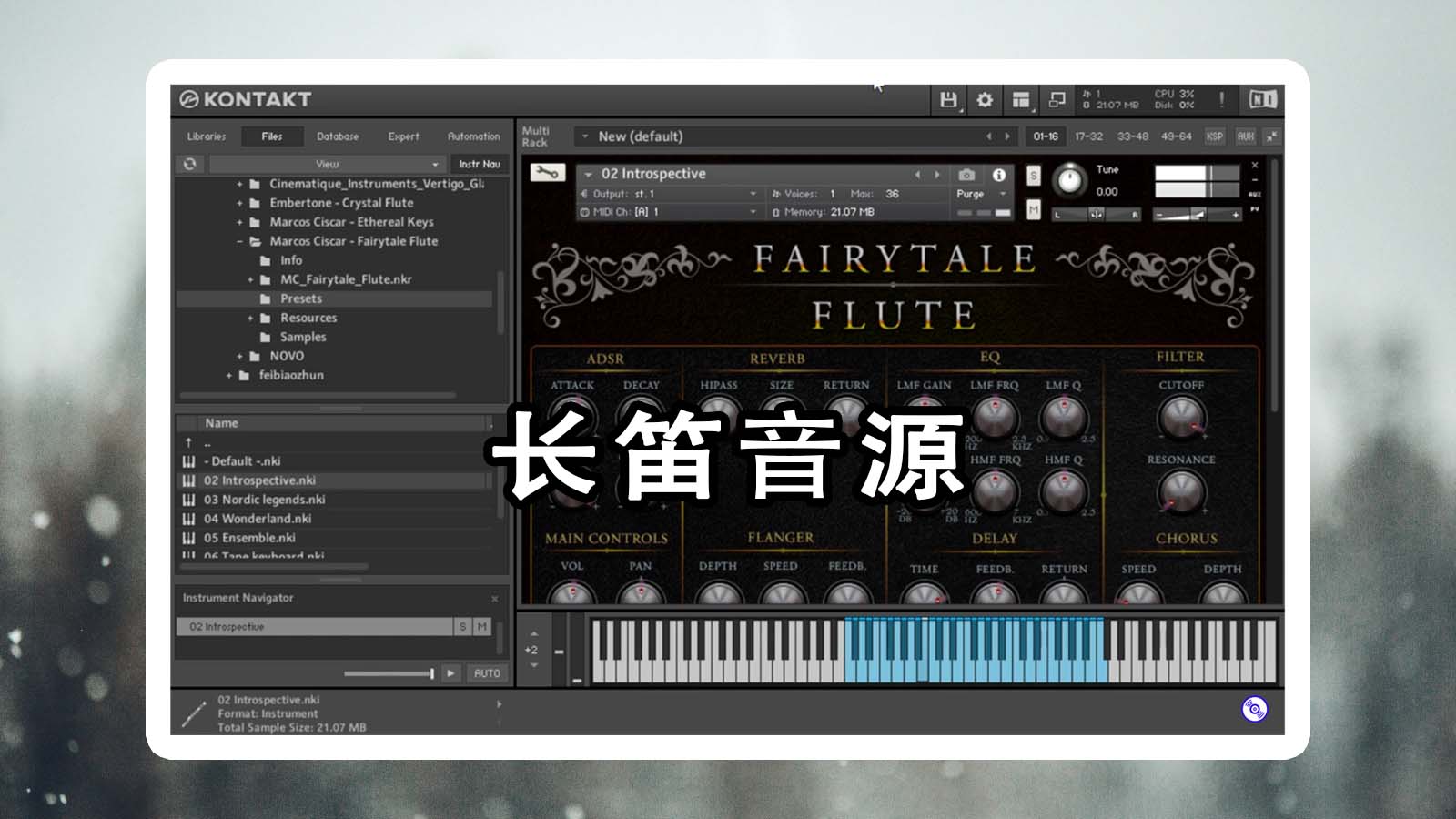1456x819 pixels.
Task: Open the View dropdown
Action: pos(326,164)
